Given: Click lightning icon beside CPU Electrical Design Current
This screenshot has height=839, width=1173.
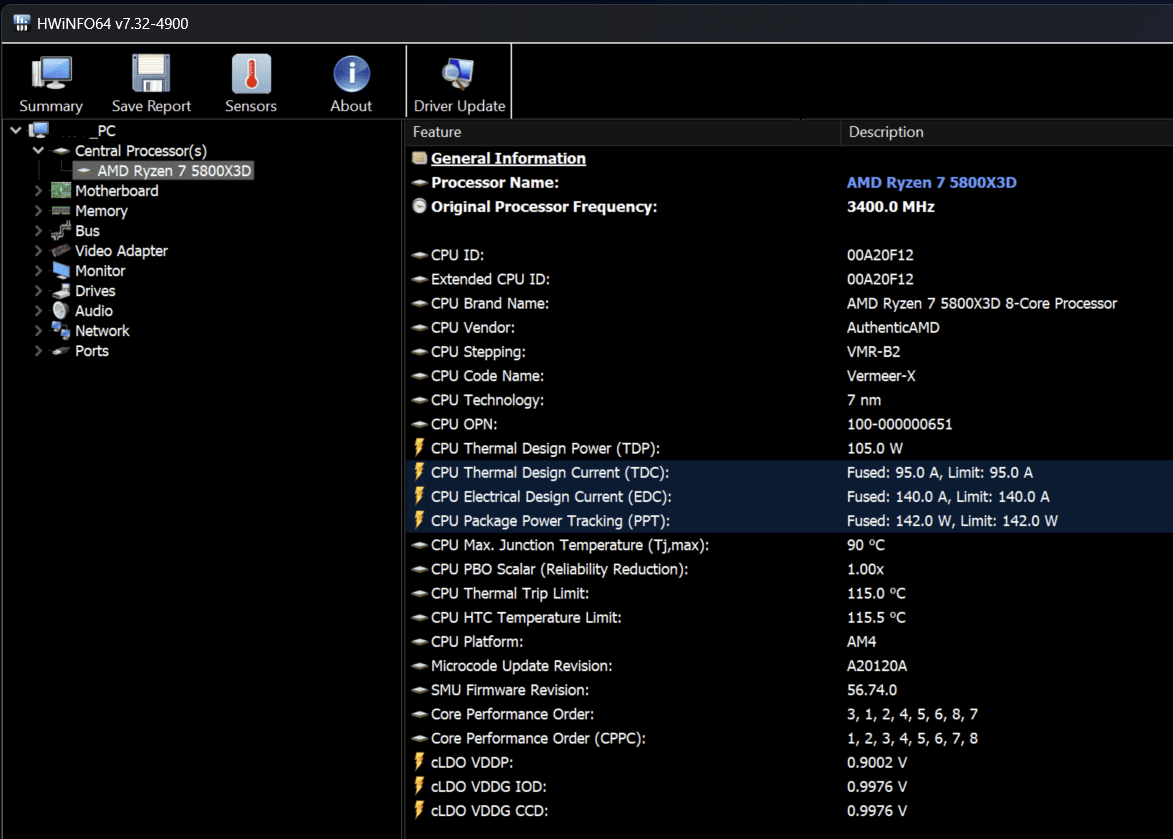Looking at the screenshot, I should pos(419,496).
